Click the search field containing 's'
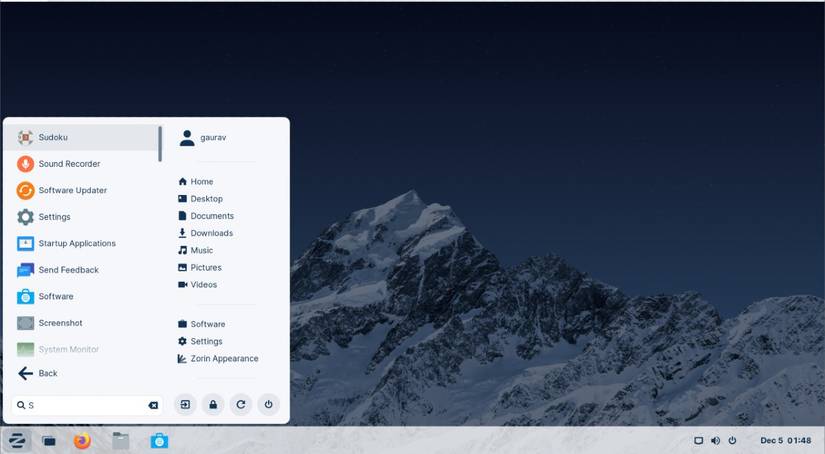Viewport: 825px width, 454px height. point(87,405)
